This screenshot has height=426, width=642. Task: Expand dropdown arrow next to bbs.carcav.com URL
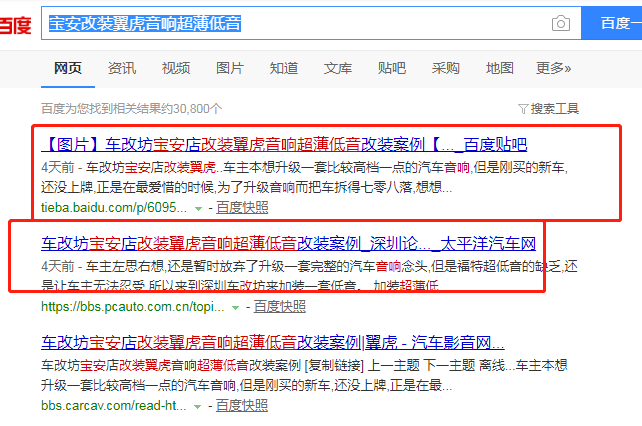pyautogui.click(x=198, y=407)
